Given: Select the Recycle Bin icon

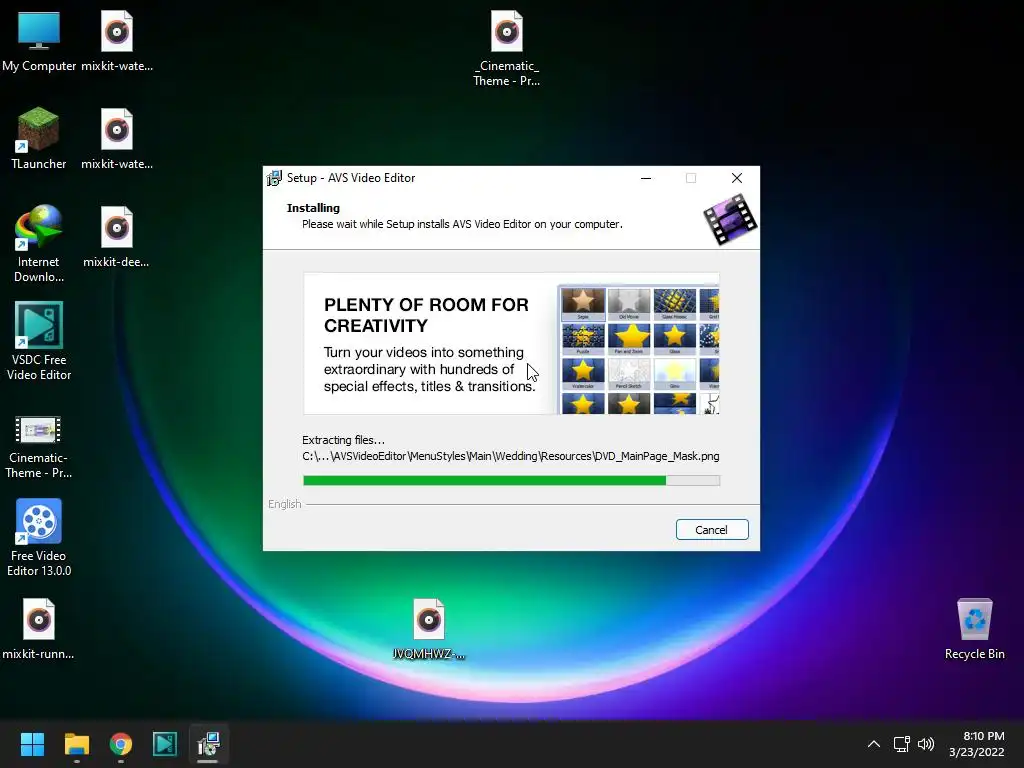Looking at the screenshot, I should click(974, 629).
